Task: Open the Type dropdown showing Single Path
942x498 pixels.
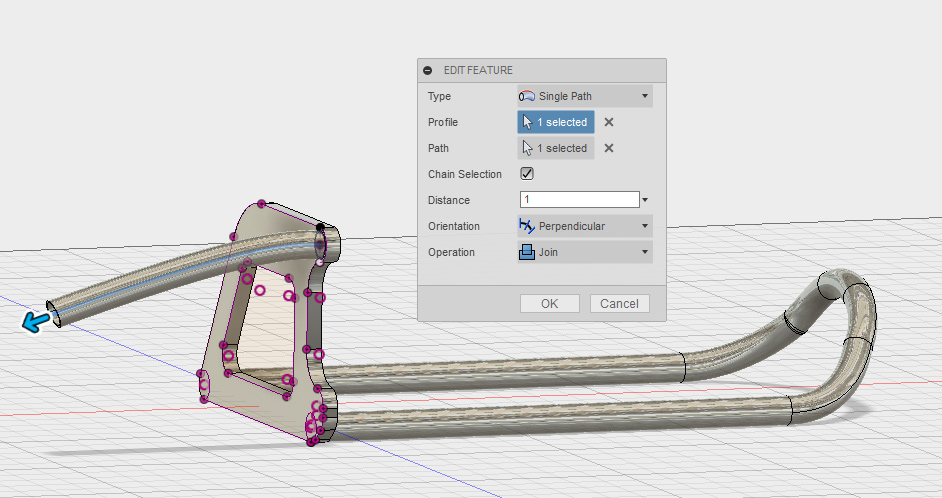Action: pos(585,96)
